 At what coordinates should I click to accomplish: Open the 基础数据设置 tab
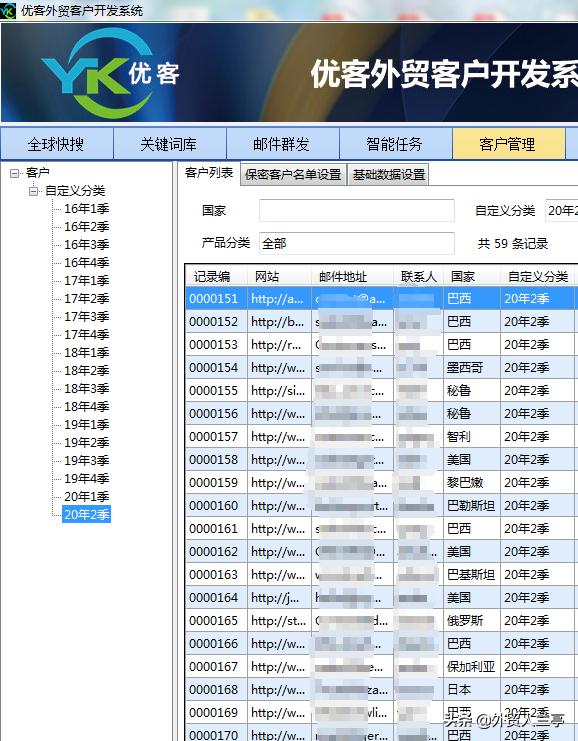click(388, 174)
